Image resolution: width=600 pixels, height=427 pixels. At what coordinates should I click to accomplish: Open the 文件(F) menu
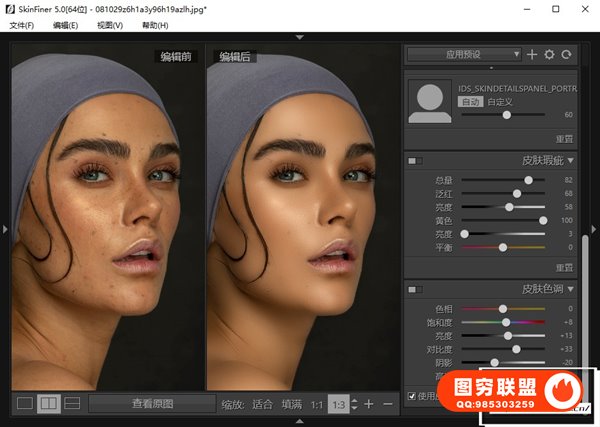[22, 24]
